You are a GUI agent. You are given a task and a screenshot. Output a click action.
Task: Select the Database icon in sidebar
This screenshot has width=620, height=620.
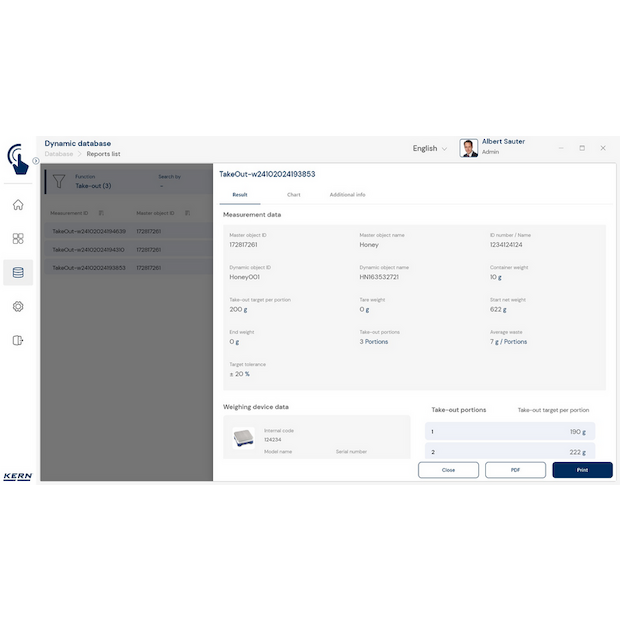[18, 272]
